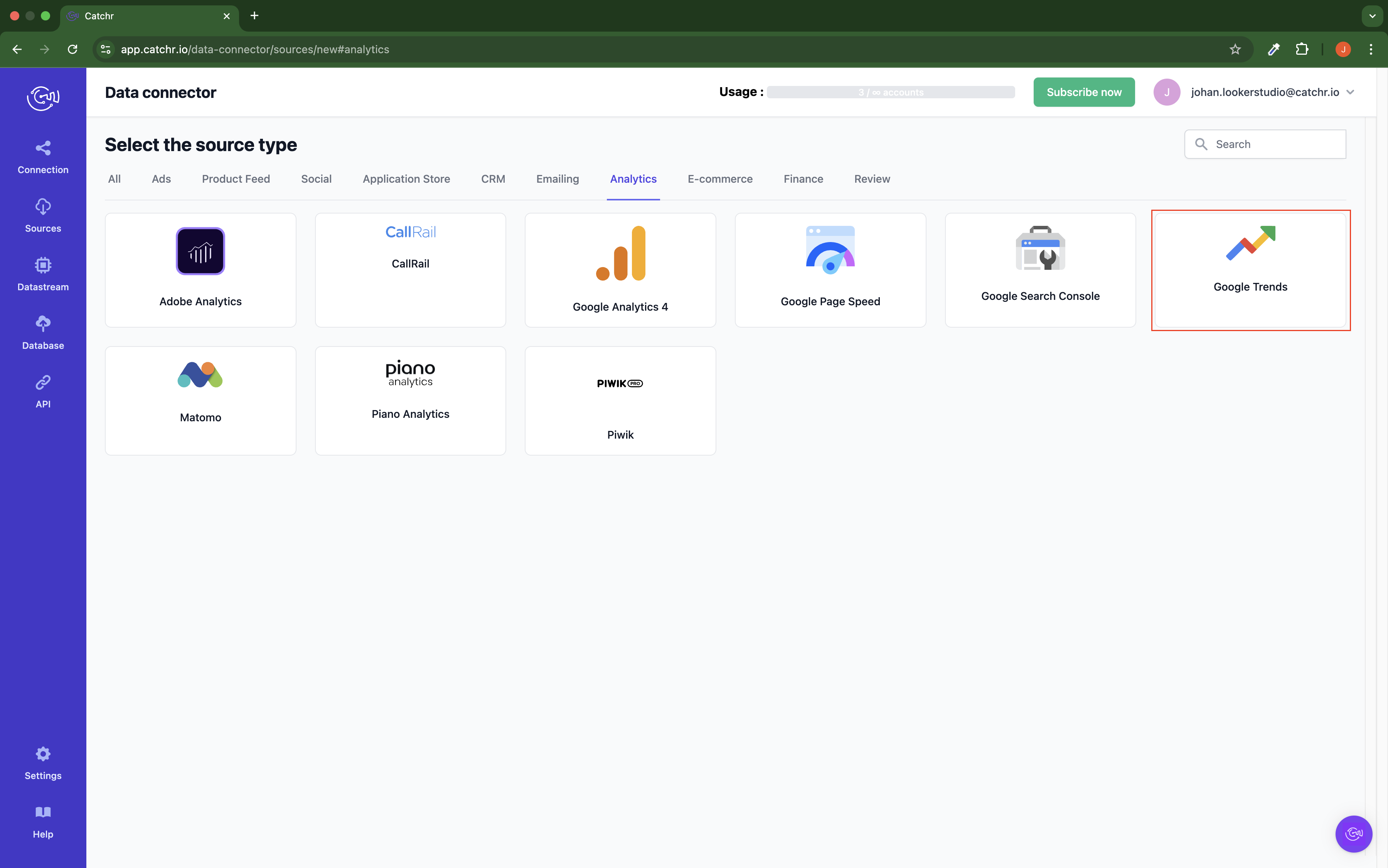1388x868 pixels.
Task: Reload the page with the refresh icon
Action: (x=72, y=49)
